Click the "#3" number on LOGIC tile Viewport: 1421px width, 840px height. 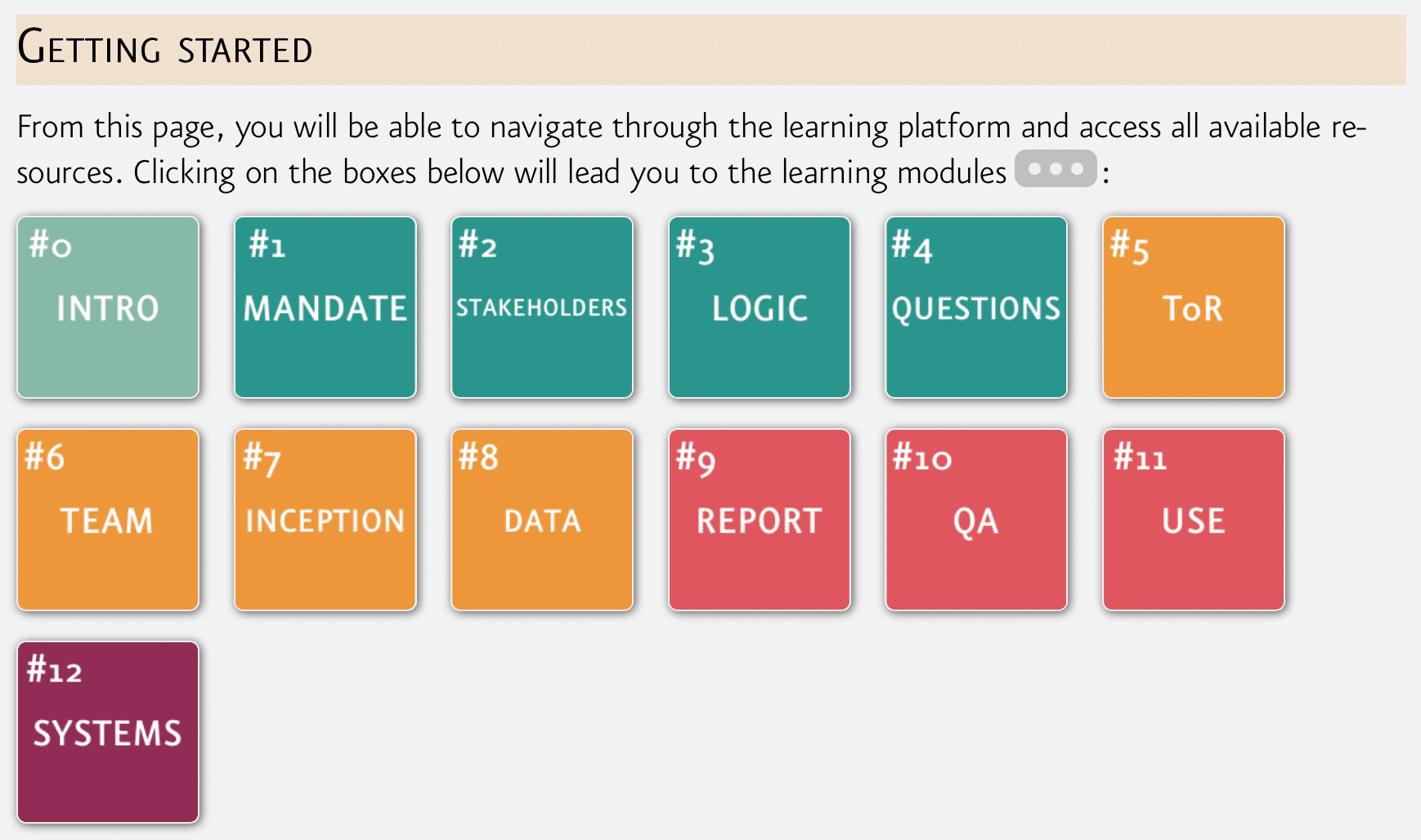coord(695,247)
